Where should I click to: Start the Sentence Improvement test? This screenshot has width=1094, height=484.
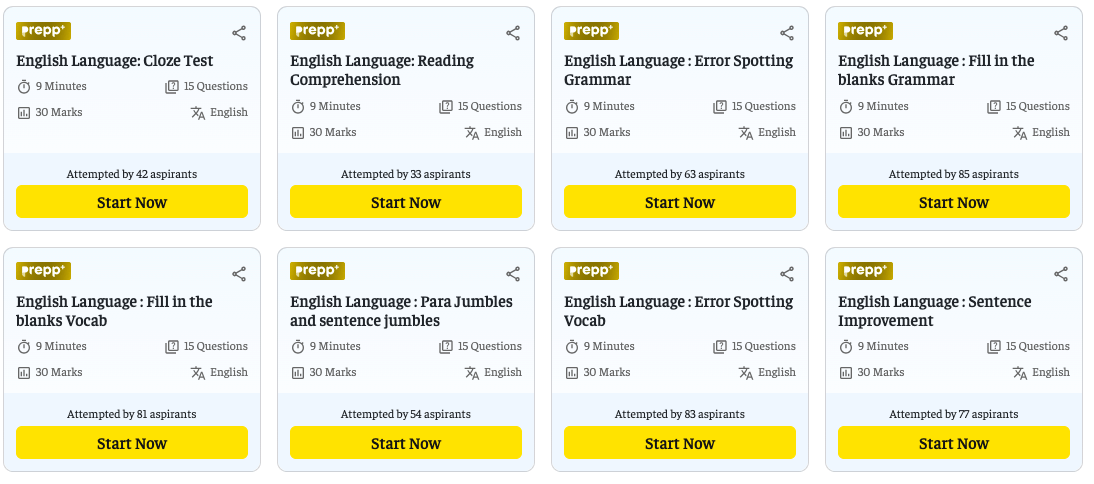pos(954,443)
